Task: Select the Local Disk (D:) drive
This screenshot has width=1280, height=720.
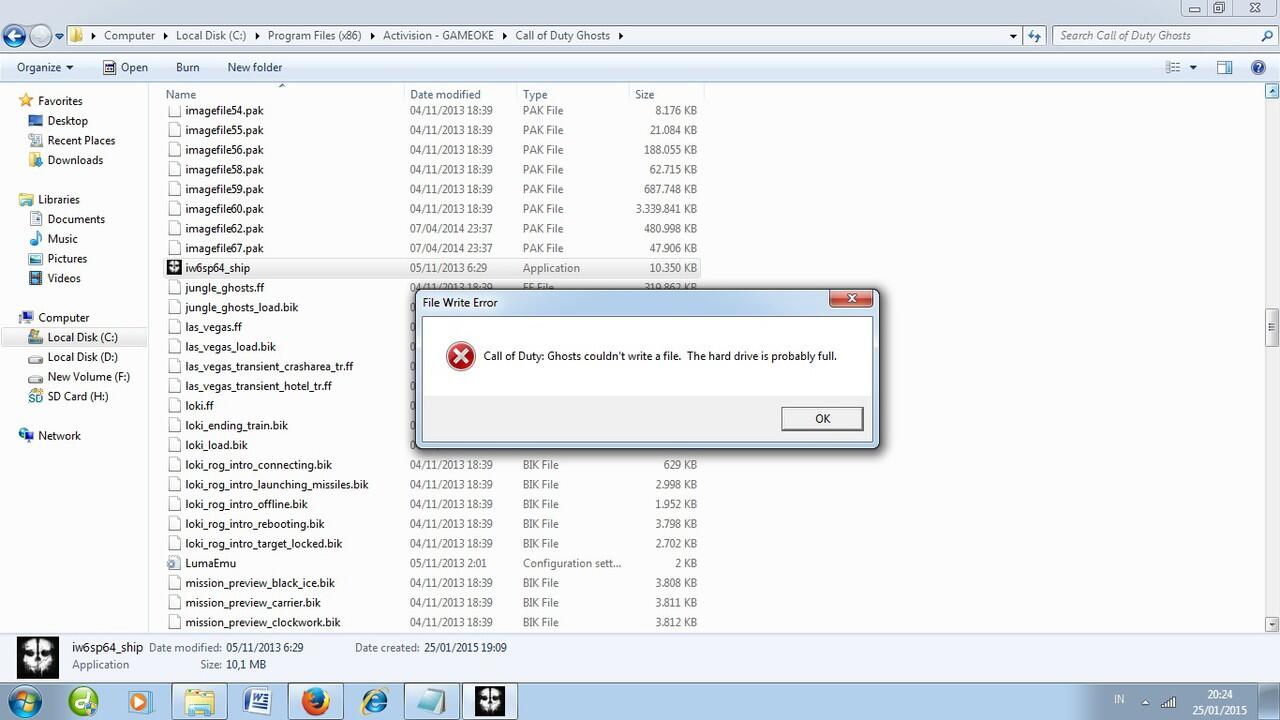Action: click(x=82, y=357)
